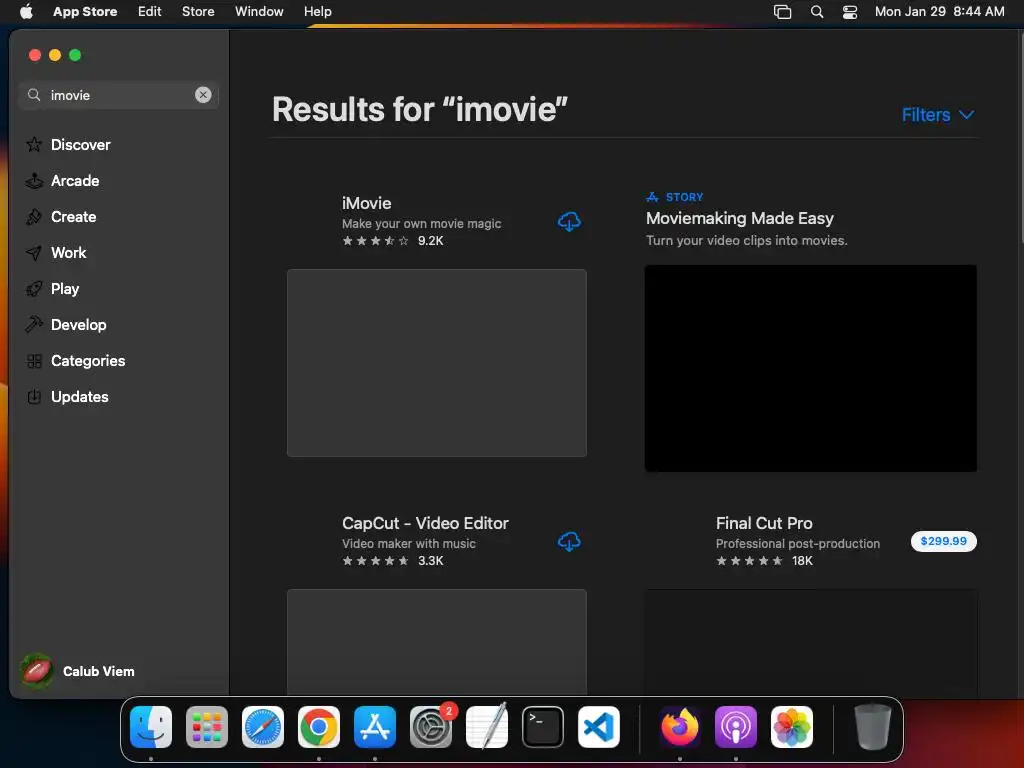Launch Terminal from the Dock

point(543,727)
